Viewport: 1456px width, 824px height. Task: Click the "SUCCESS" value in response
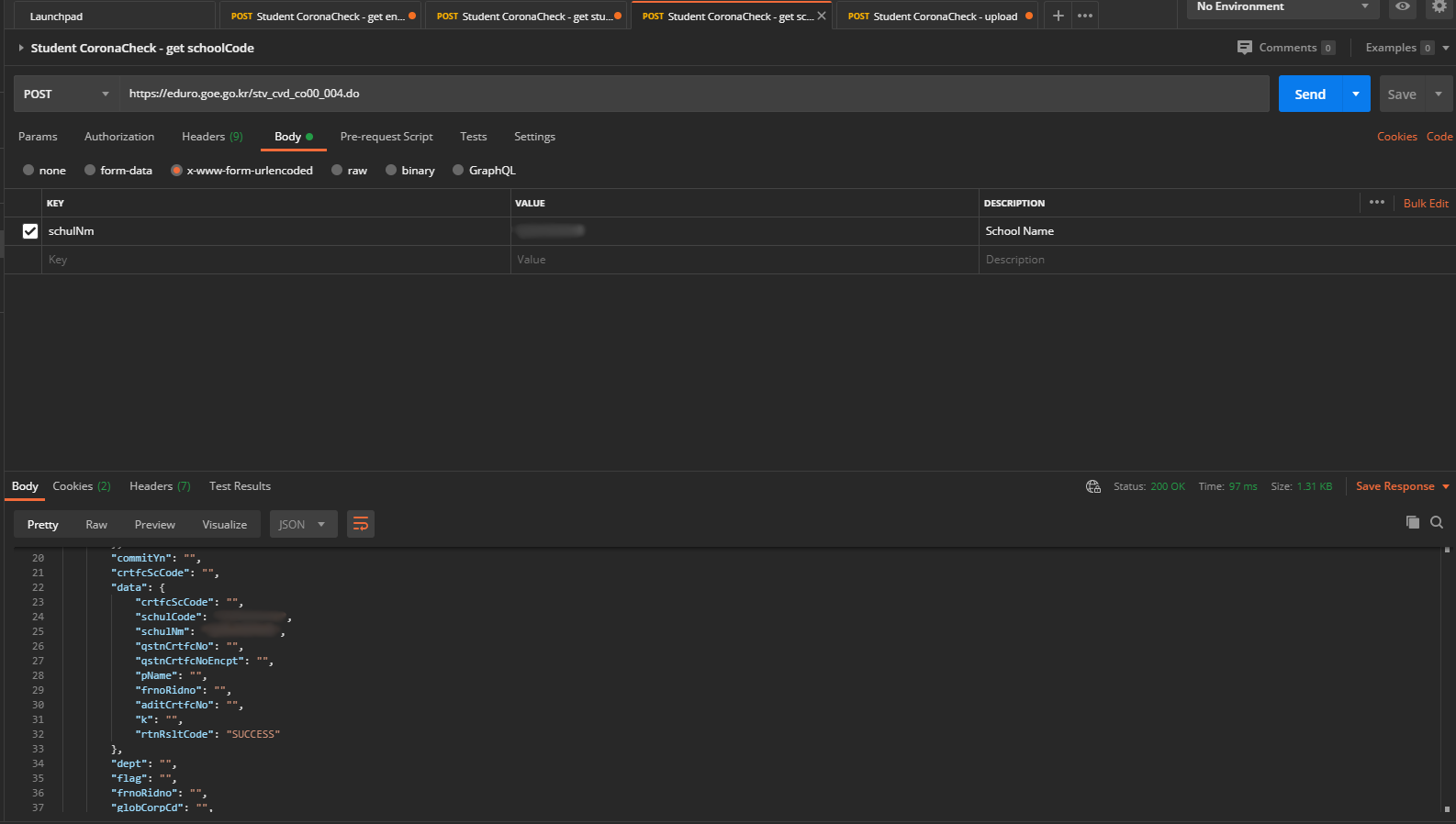coord(252,734)
